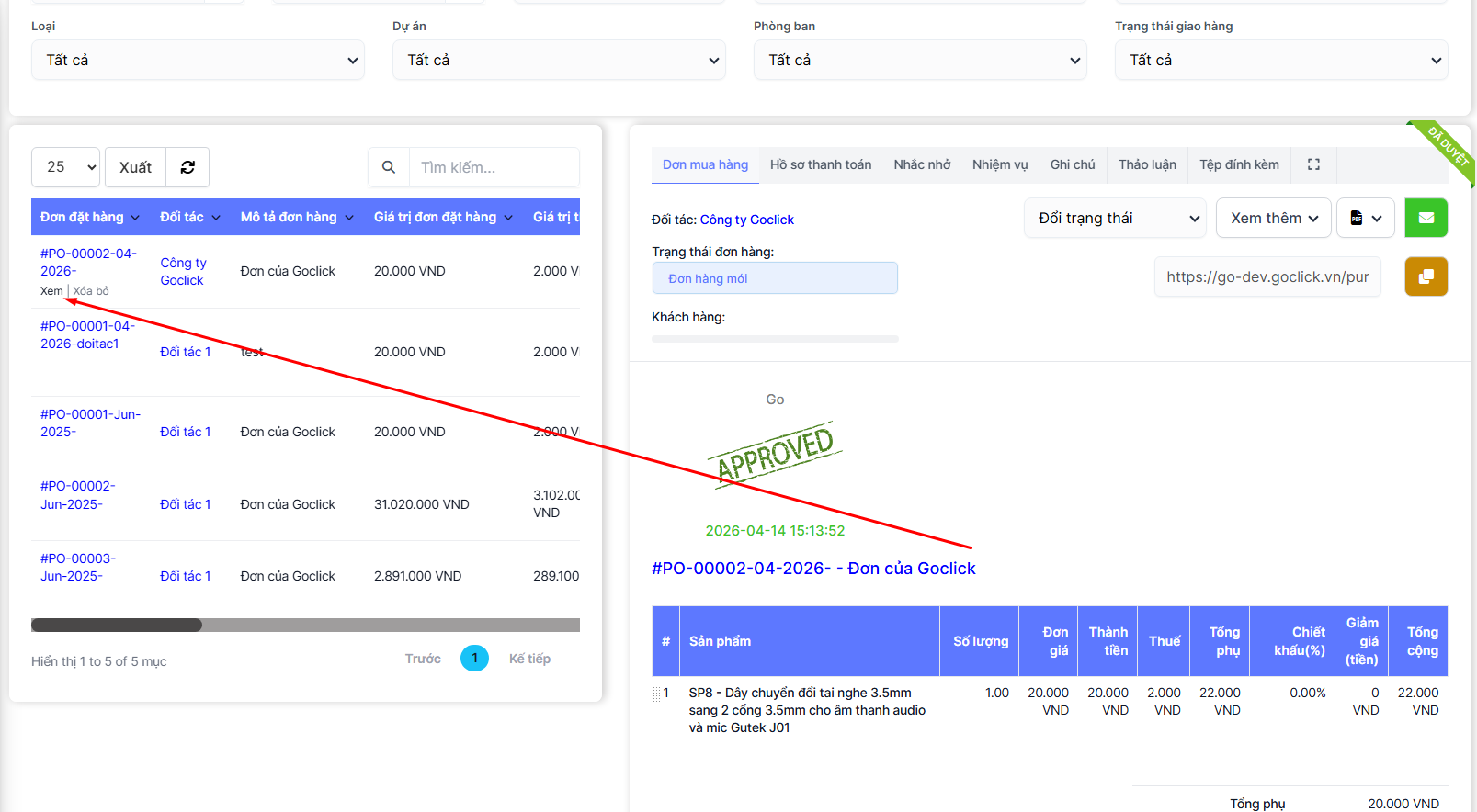Open the 25 page size selector

point(65,167)
